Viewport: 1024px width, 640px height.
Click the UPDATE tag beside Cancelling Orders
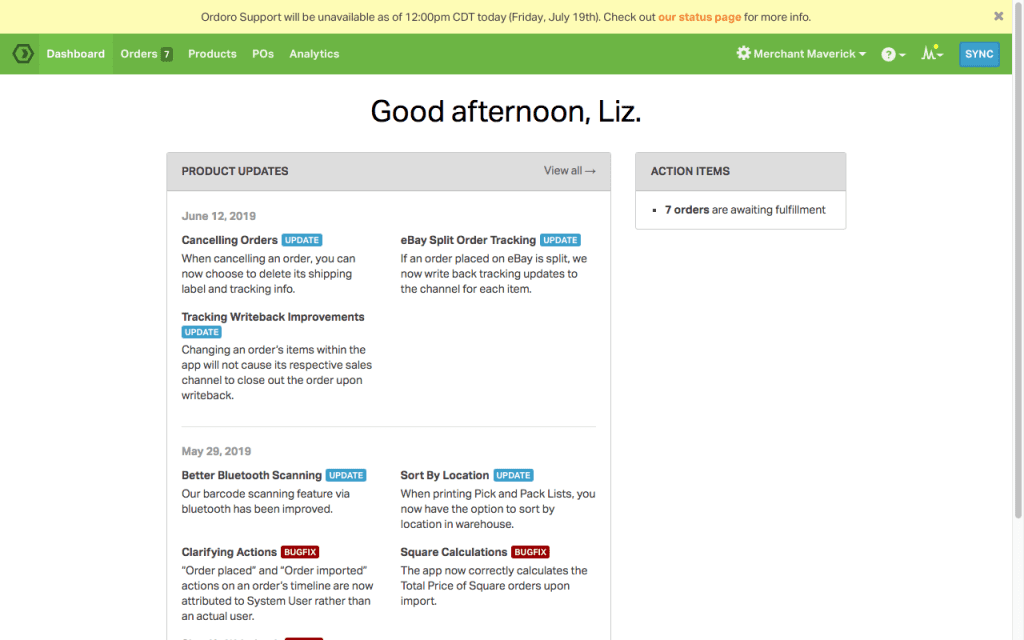click(x=302, y=240)
